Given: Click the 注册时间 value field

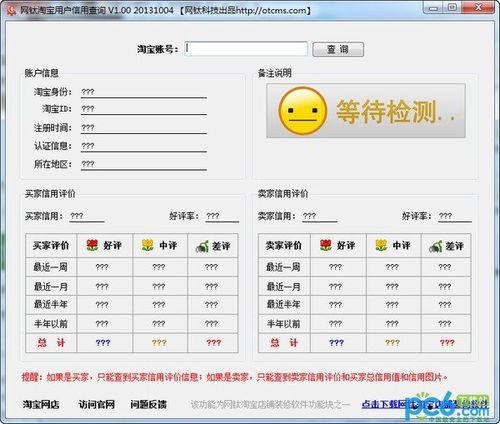Looking at the screenshot, I should (144, 128).
